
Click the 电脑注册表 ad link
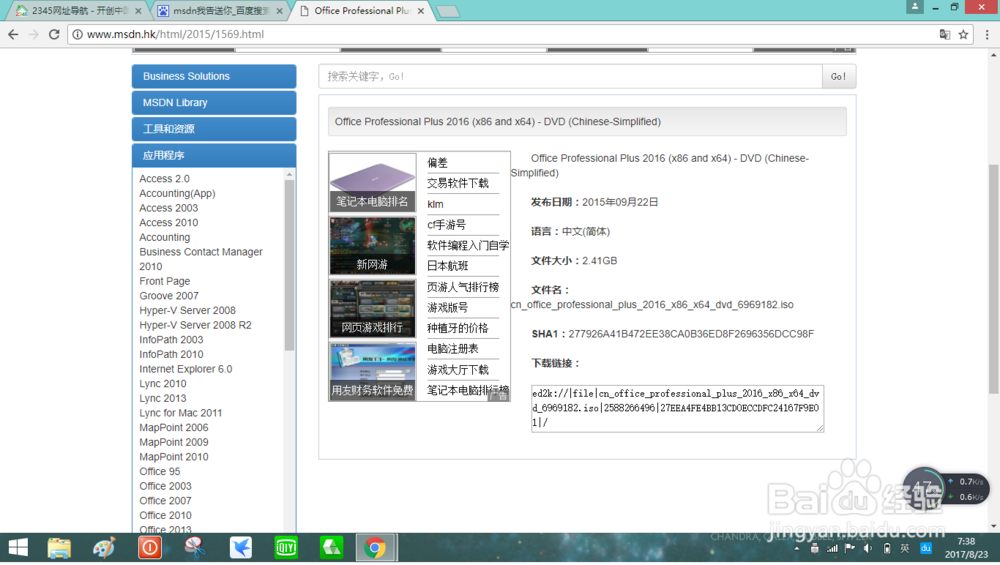[453, 349]
